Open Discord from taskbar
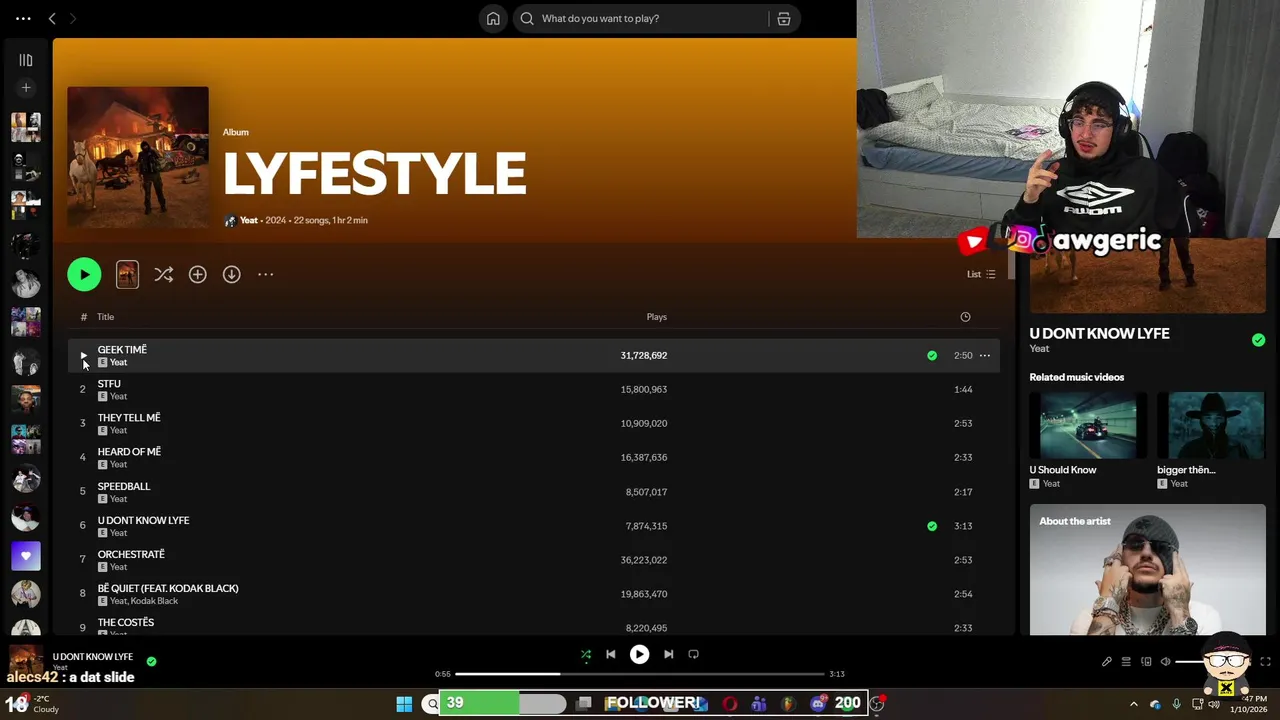 (x=818, y=704)
